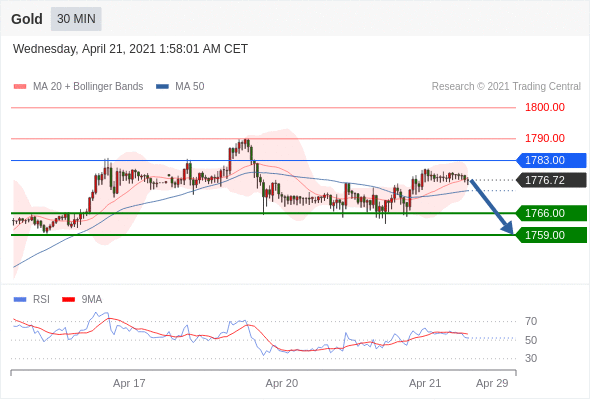This screenshot has width=590, height=400.
Task: Select the date text 'Wednesday, April 21, 2021 1:58:01 AM CET'
Action: (130, 49)
